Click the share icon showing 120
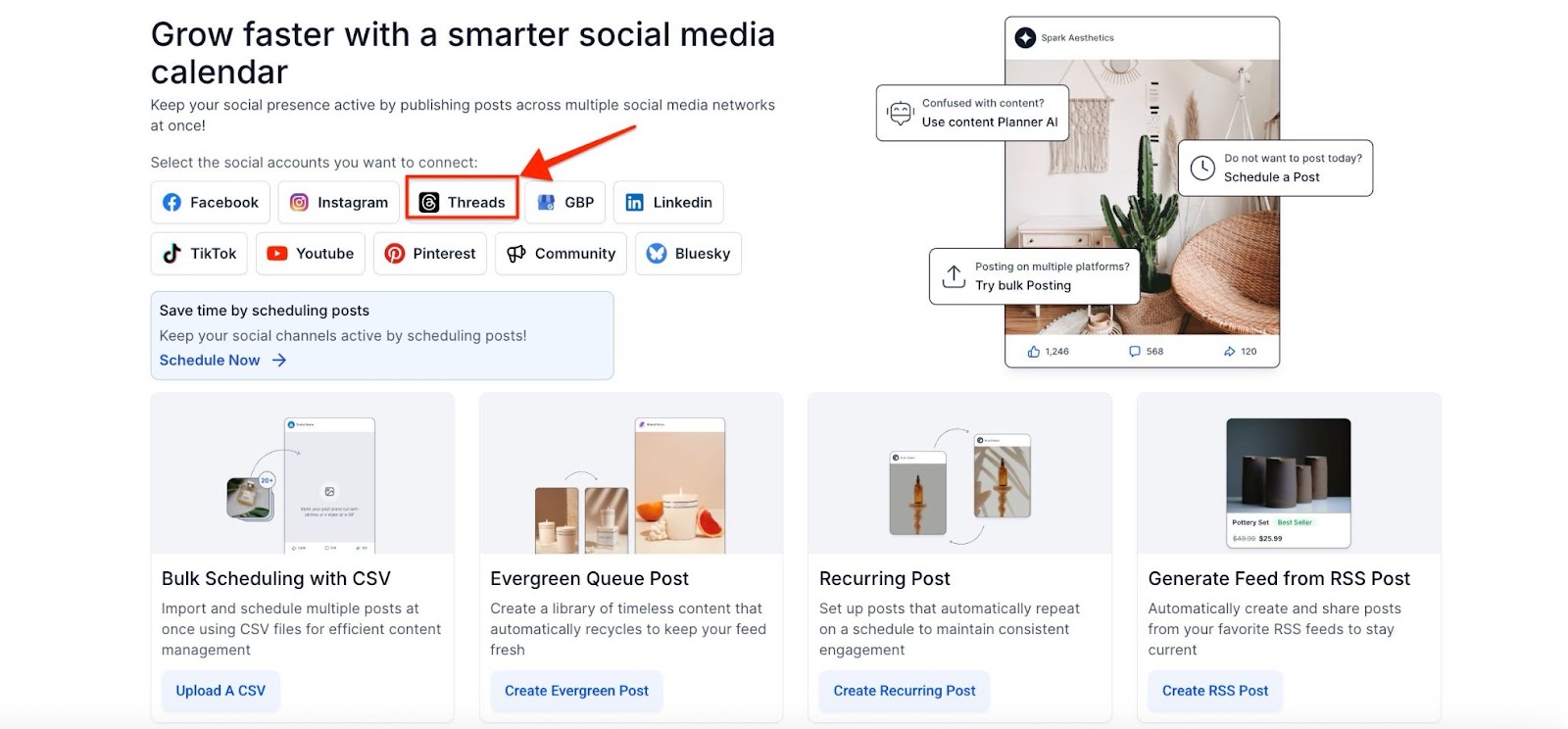Screen dimensions: 1568x729 click(x=1229, y=351)
